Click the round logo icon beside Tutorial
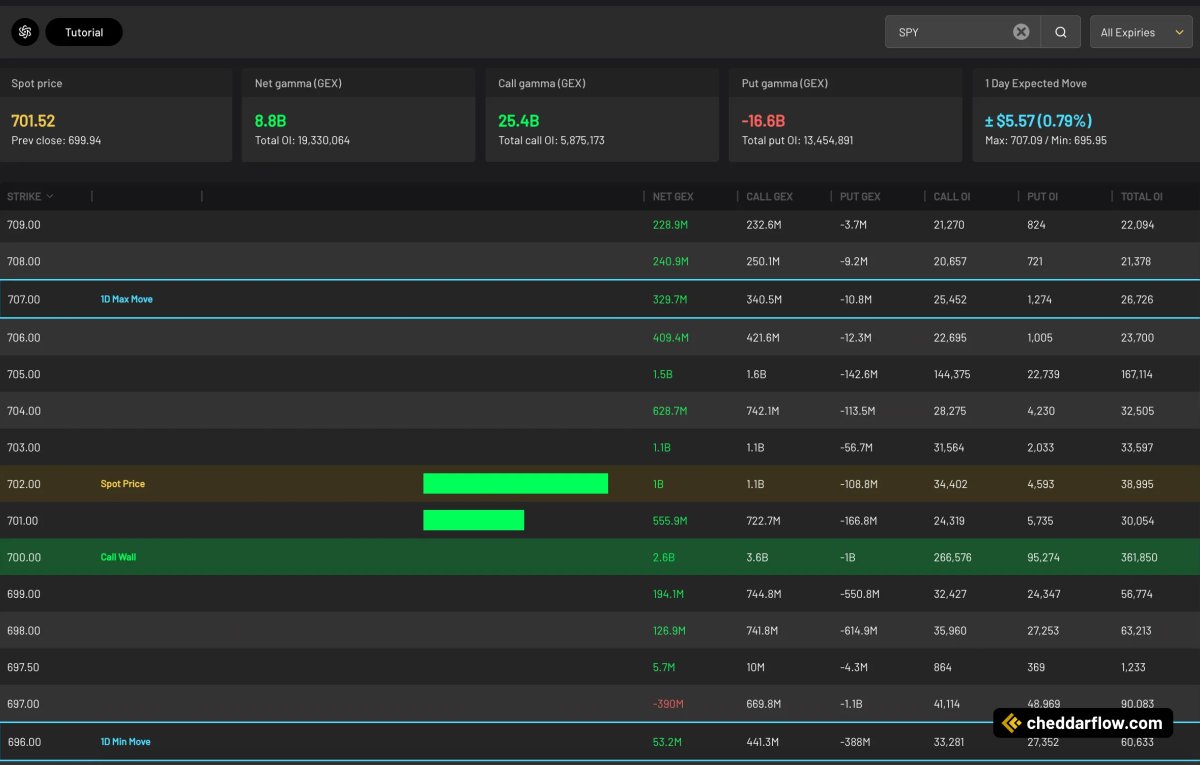Screen dimensions: 1200x765 pyautogui.click(x=25, y=32)
